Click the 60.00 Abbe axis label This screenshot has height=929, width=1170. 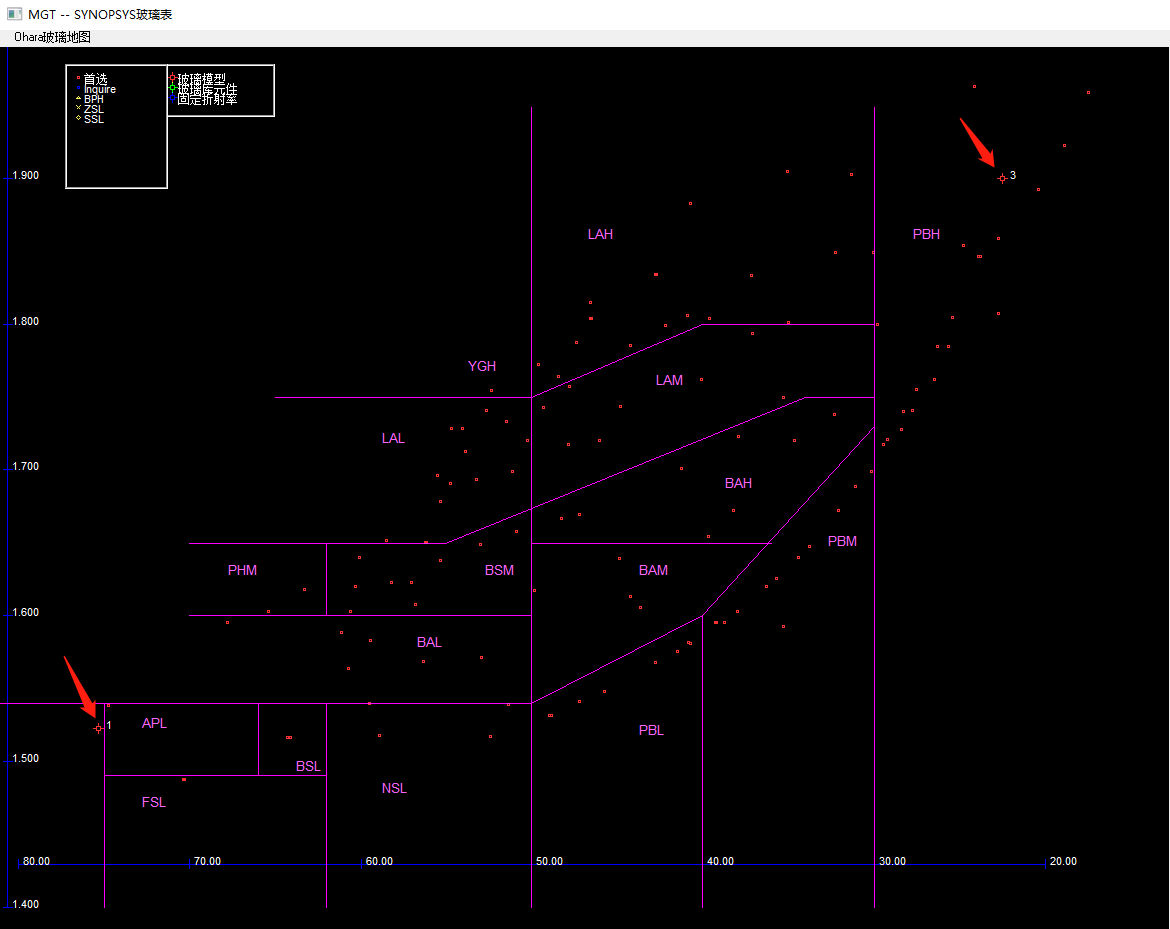tap(379, 861)
